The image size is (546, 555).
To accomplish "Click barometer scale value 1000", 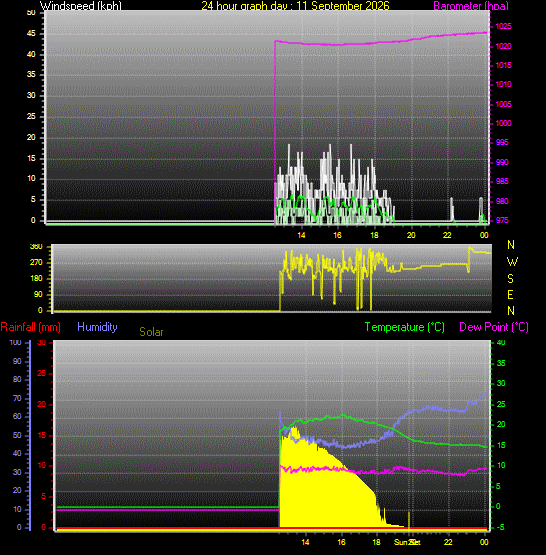I will pos(503,124).
